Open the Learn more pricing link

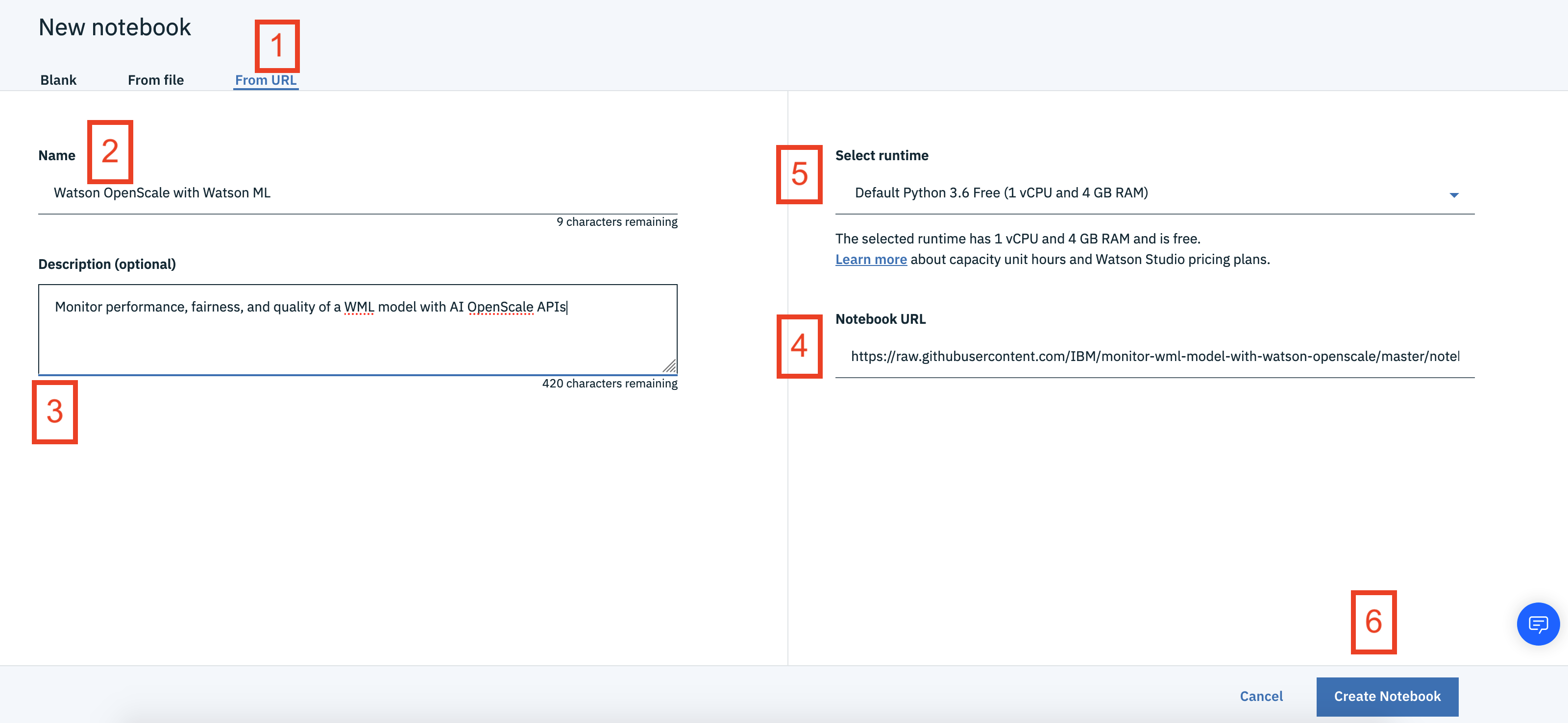coord(871,260)
